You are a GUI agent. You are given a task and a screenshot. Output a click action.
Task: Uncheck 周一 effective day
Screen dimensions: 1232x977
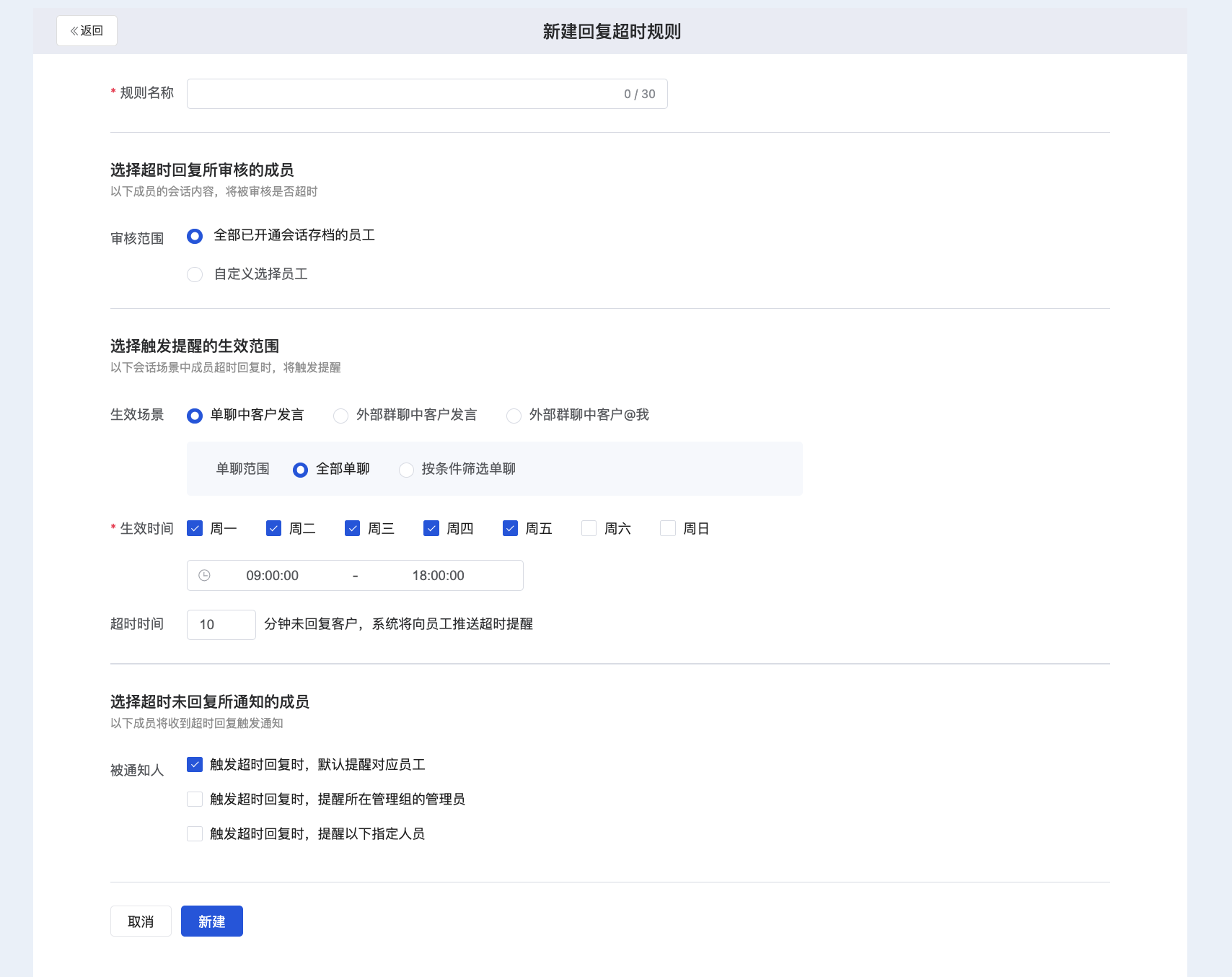coord(195,528)
